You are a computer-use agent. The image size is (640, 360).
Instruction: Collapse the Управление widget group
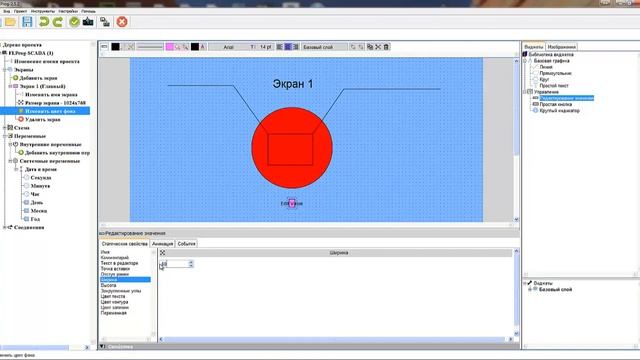(x=525, y=92)
